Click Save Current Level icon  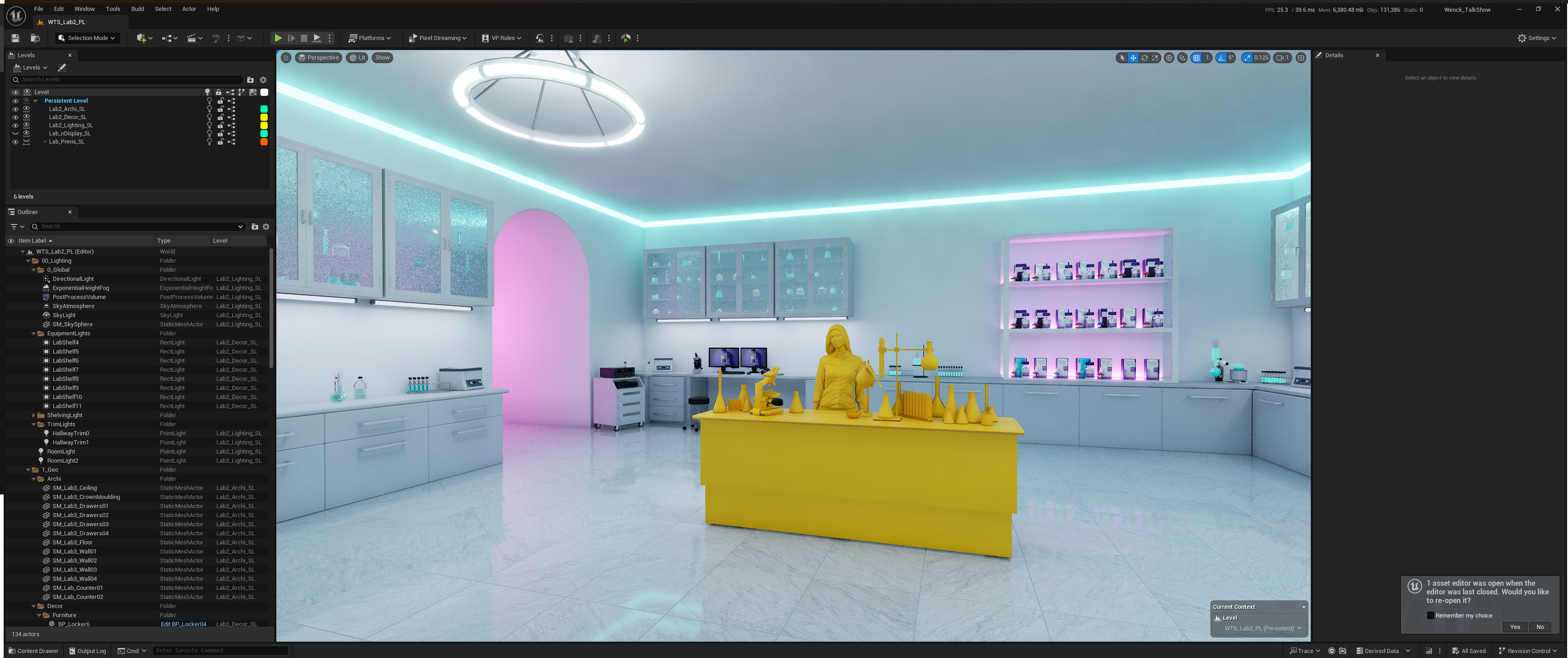click(x=15, y=38)
